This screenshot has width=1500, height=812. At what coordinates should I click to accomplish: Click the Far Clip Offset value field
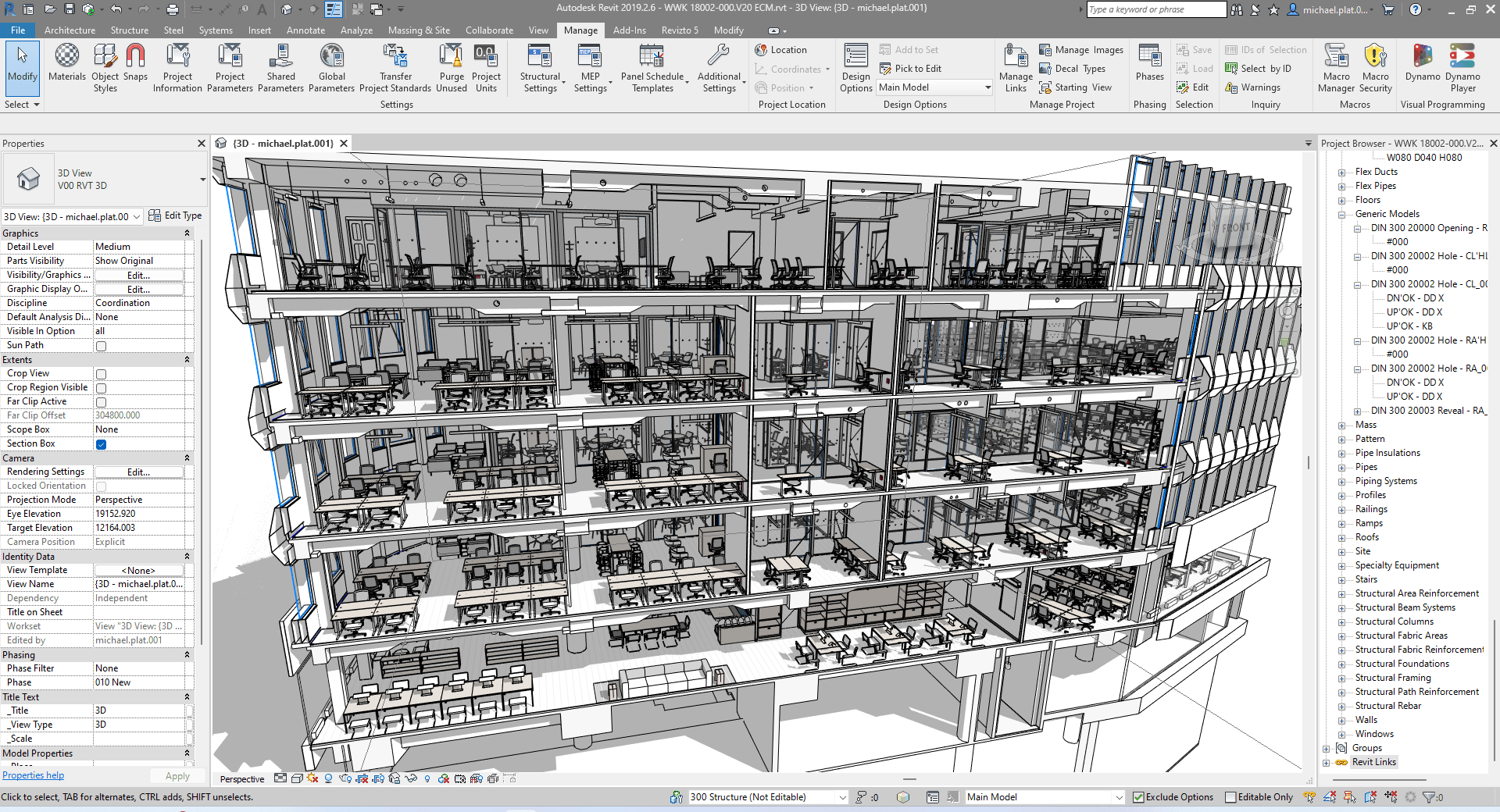click(x=139, y=415)
